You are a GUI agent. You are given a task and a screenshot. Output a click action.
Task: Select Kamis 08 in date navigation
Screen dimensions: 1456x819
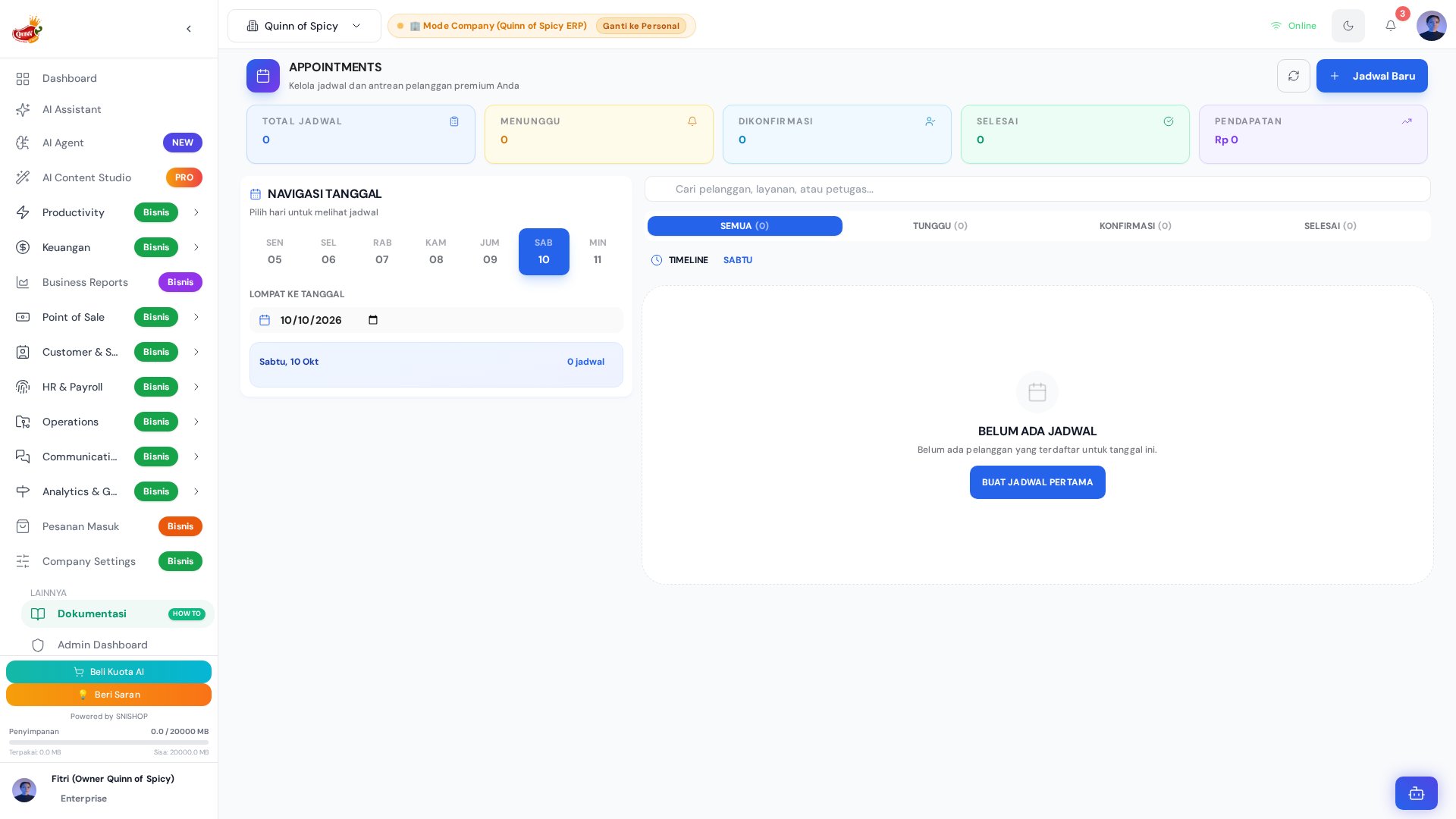click(x=436, y=252)
